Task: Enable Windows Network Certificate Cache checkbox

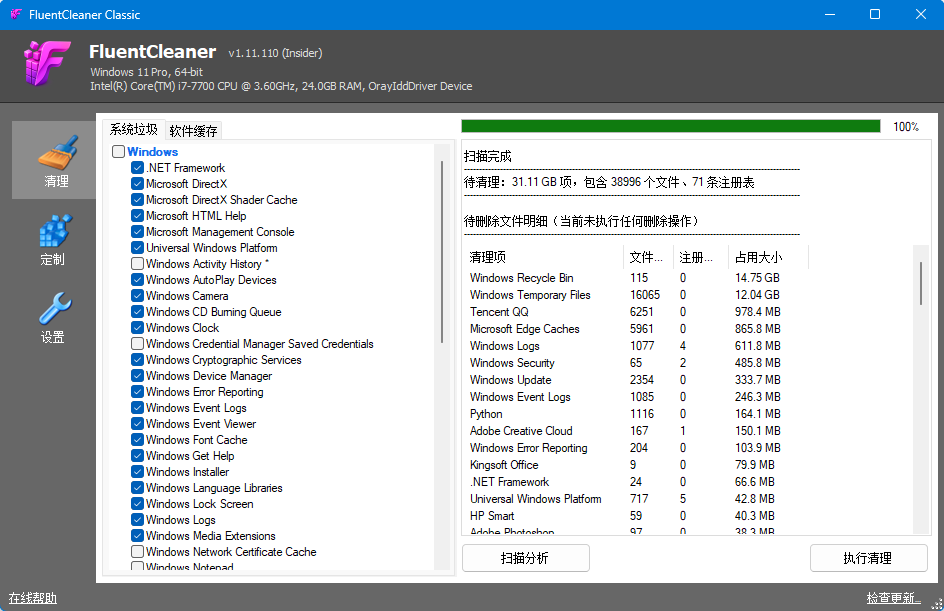Action: click(x=137, y=552)
